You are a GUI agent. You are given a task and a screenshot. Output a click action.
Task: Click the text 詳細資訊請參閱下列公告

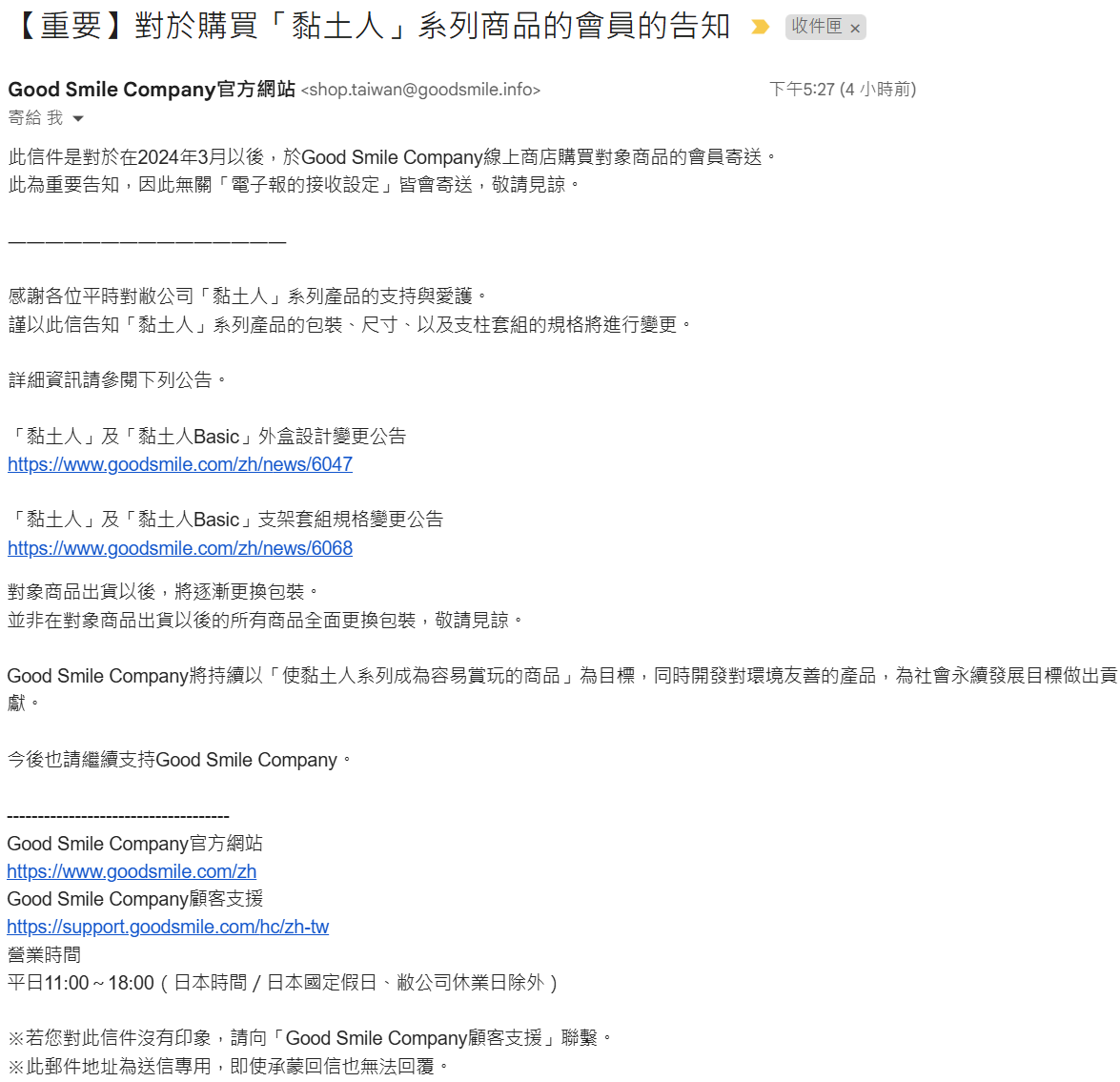[117, 380]
